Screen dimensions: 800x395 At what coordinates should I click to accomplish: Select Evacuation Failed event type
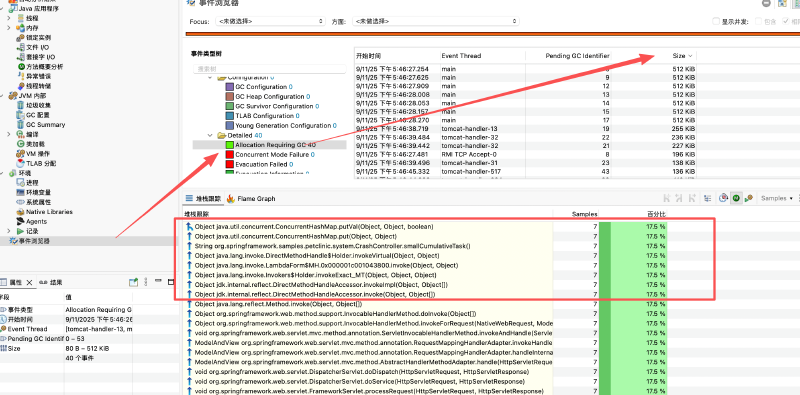[x=262, y=164]
